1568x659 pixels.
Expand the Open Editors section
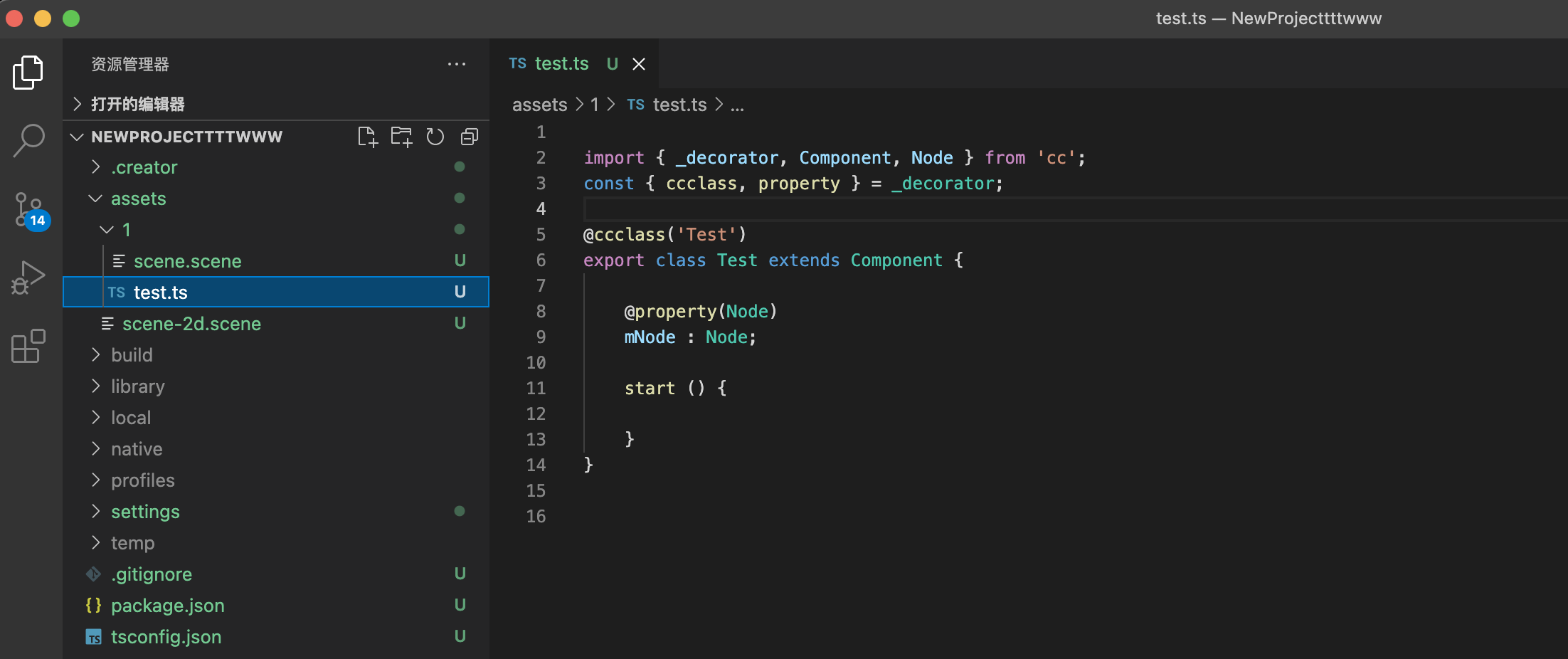tap(137, 105)
